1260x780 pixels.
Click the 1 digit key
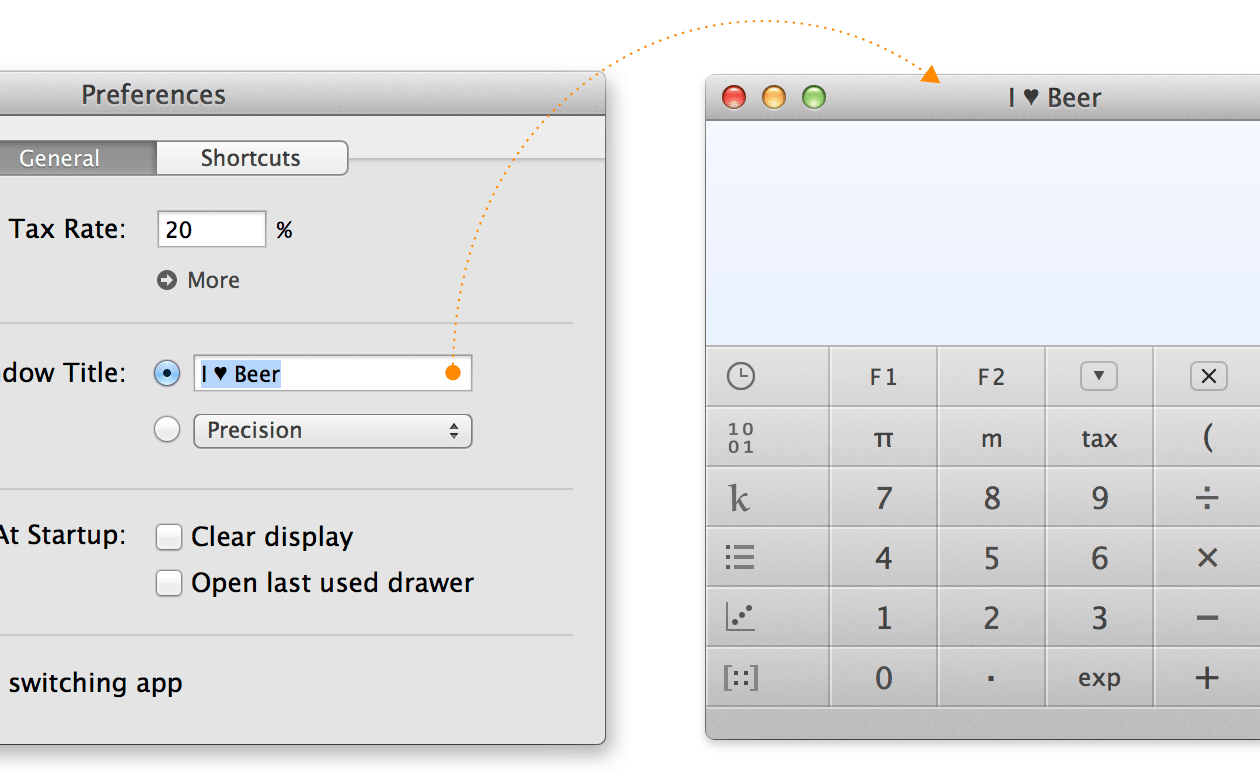(x=883, y=617)
